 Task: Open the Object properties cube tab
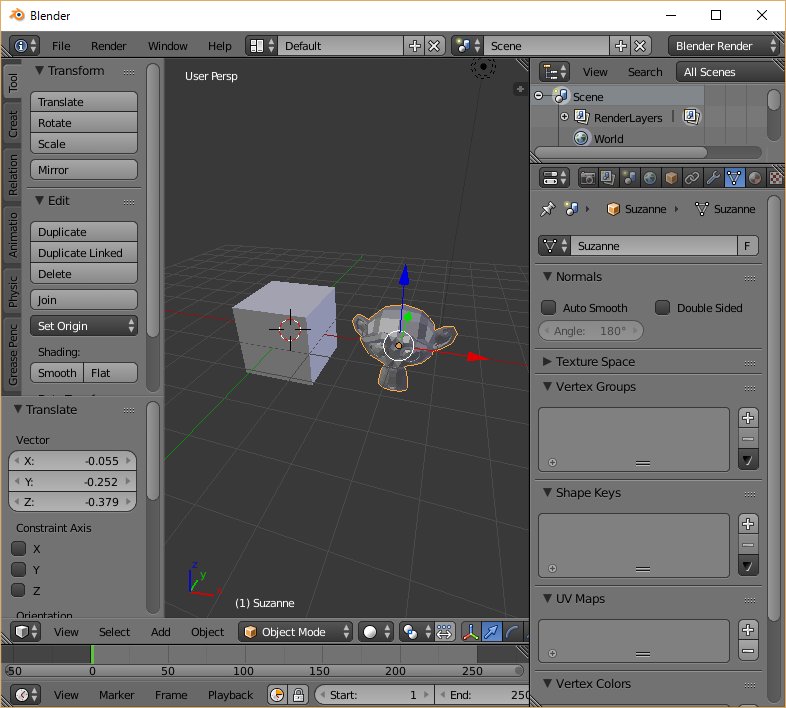coord(671,178)
